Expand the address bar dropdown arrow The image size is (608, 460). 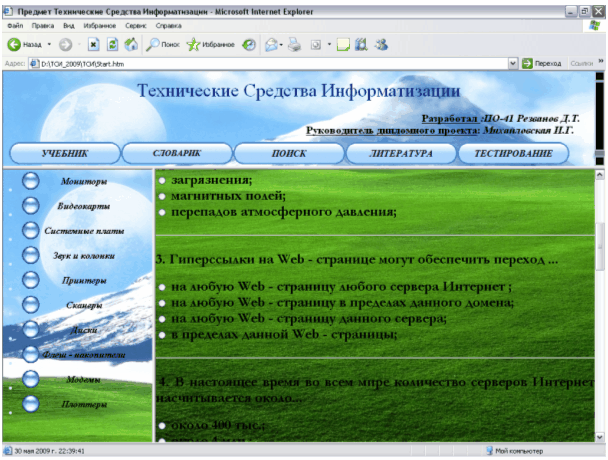coord(514,63)
